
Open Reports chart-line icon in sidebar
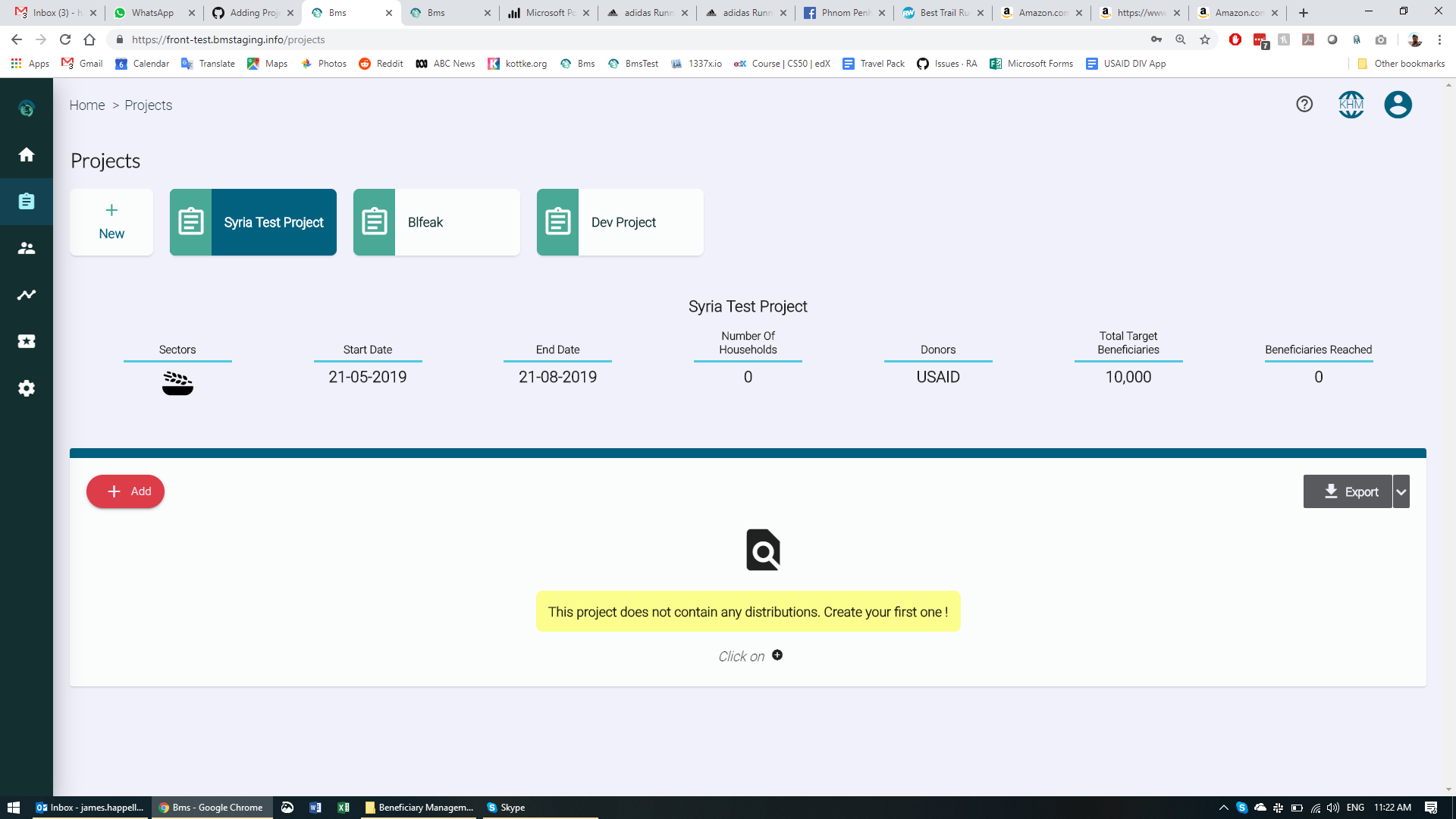click(x=27, y=295)
